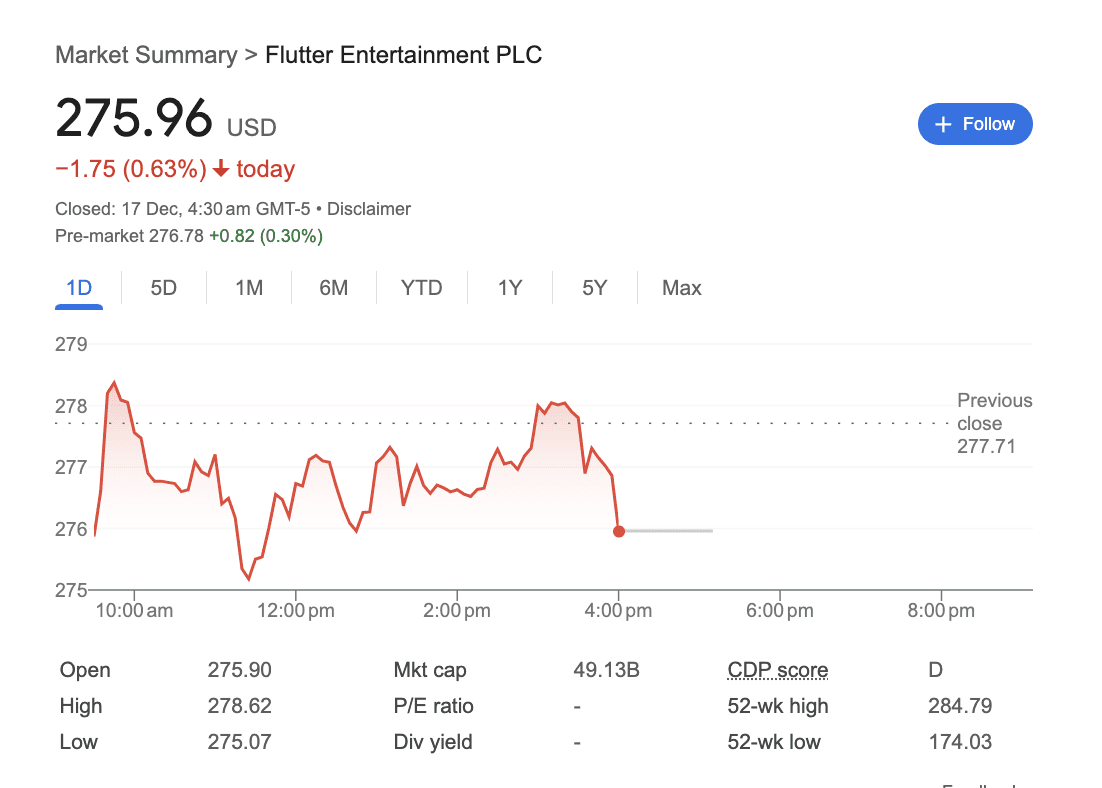
Task: Select the Max time range
Action: [682, 288]
